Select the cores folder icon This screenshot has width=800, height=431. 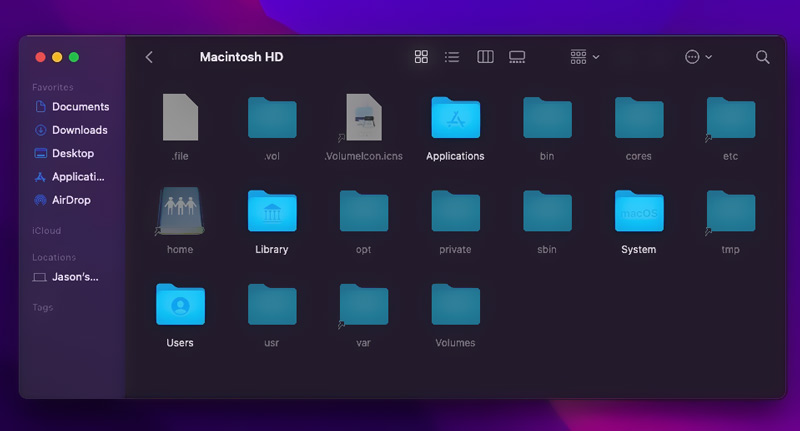coord(639,117)
